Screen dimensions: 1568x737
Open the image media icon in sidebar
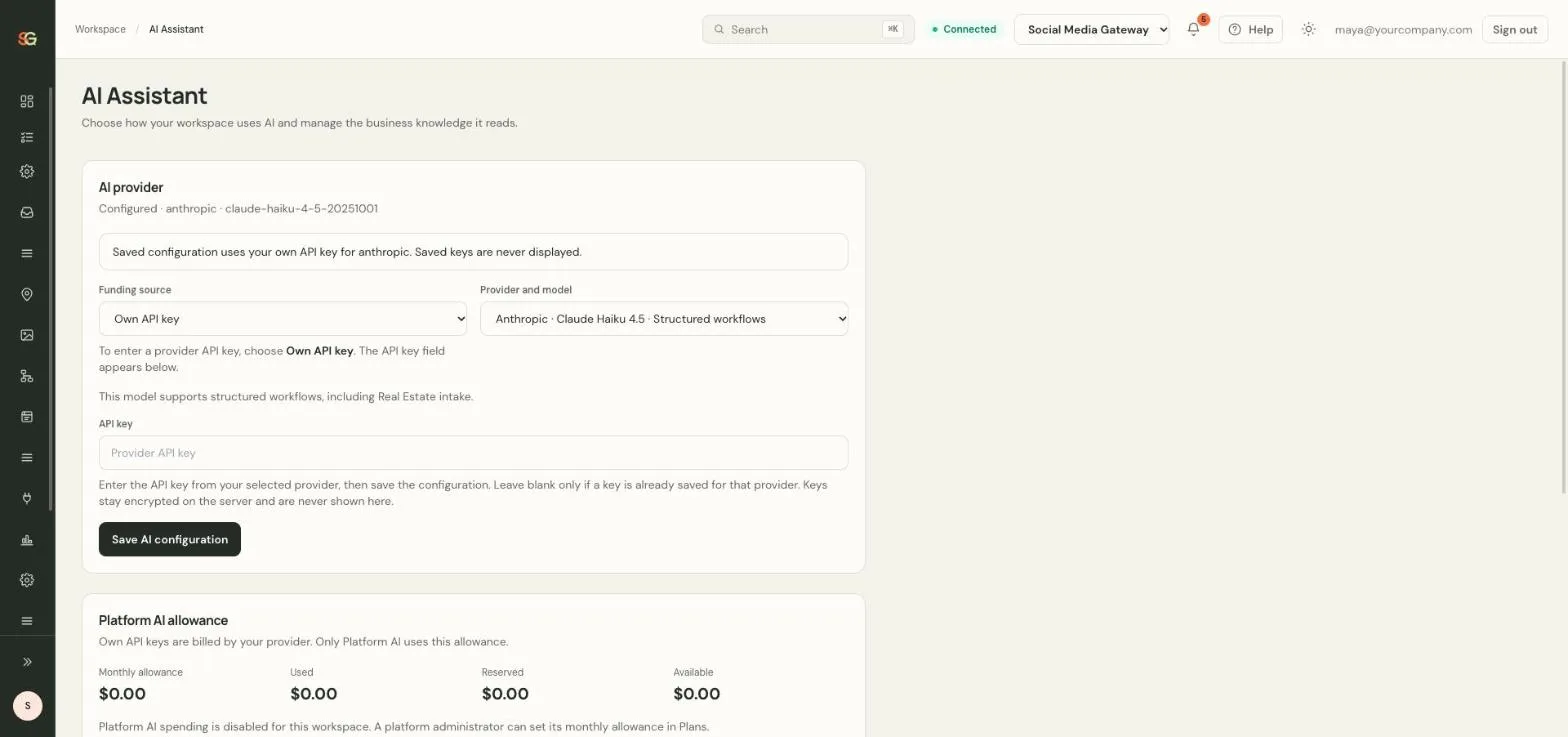tap(27, 335)
